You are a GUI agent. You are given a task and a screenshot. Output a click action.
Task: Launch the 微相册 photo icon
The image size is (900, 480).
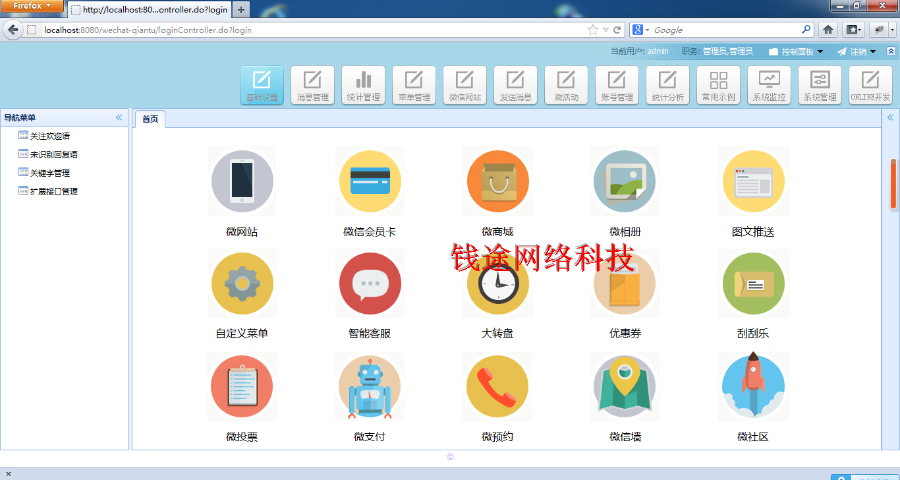tap(625, 181)
